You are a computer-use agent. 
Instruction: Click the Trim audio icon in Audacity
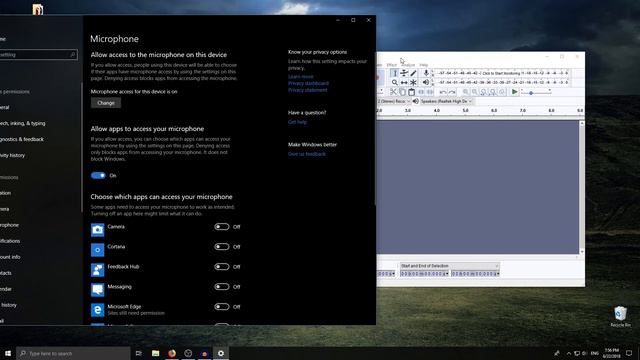coord(421,92)
